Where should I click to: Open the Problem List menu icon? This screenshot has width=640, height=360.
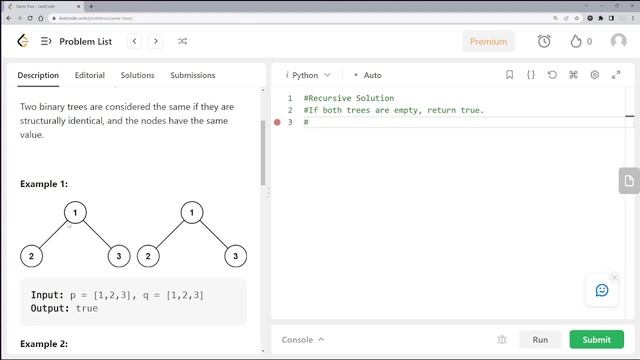46,41
